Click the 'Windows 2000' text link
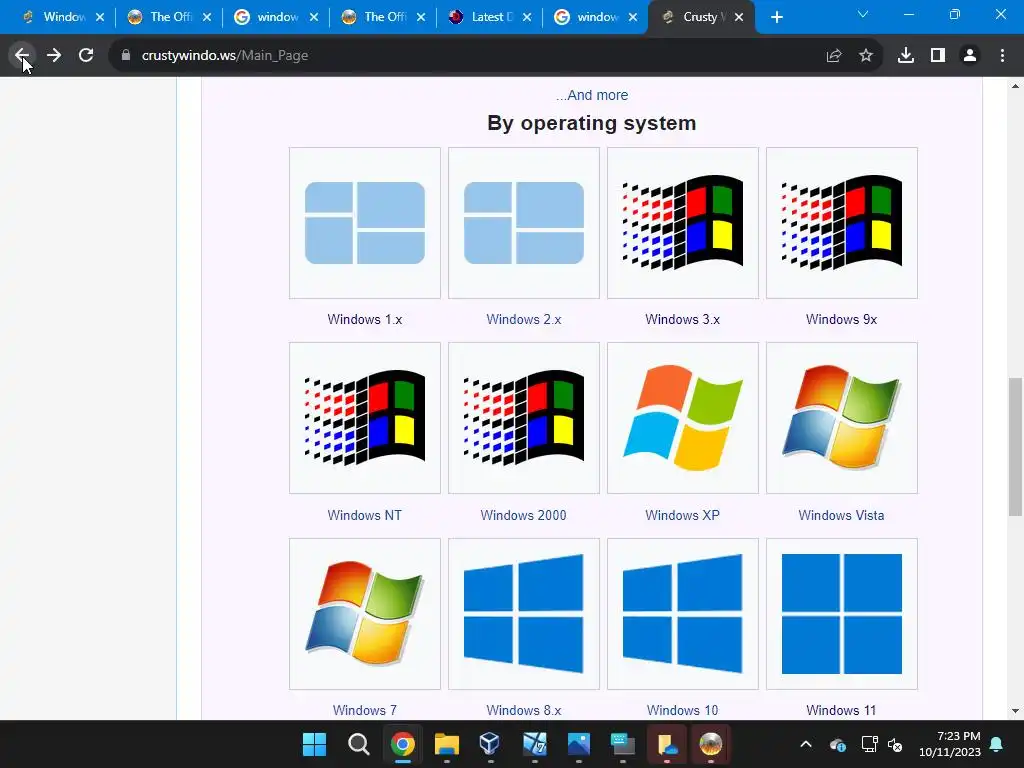Image resolution: width=1024 pixels, height=768 pixels. click(523, 515)
